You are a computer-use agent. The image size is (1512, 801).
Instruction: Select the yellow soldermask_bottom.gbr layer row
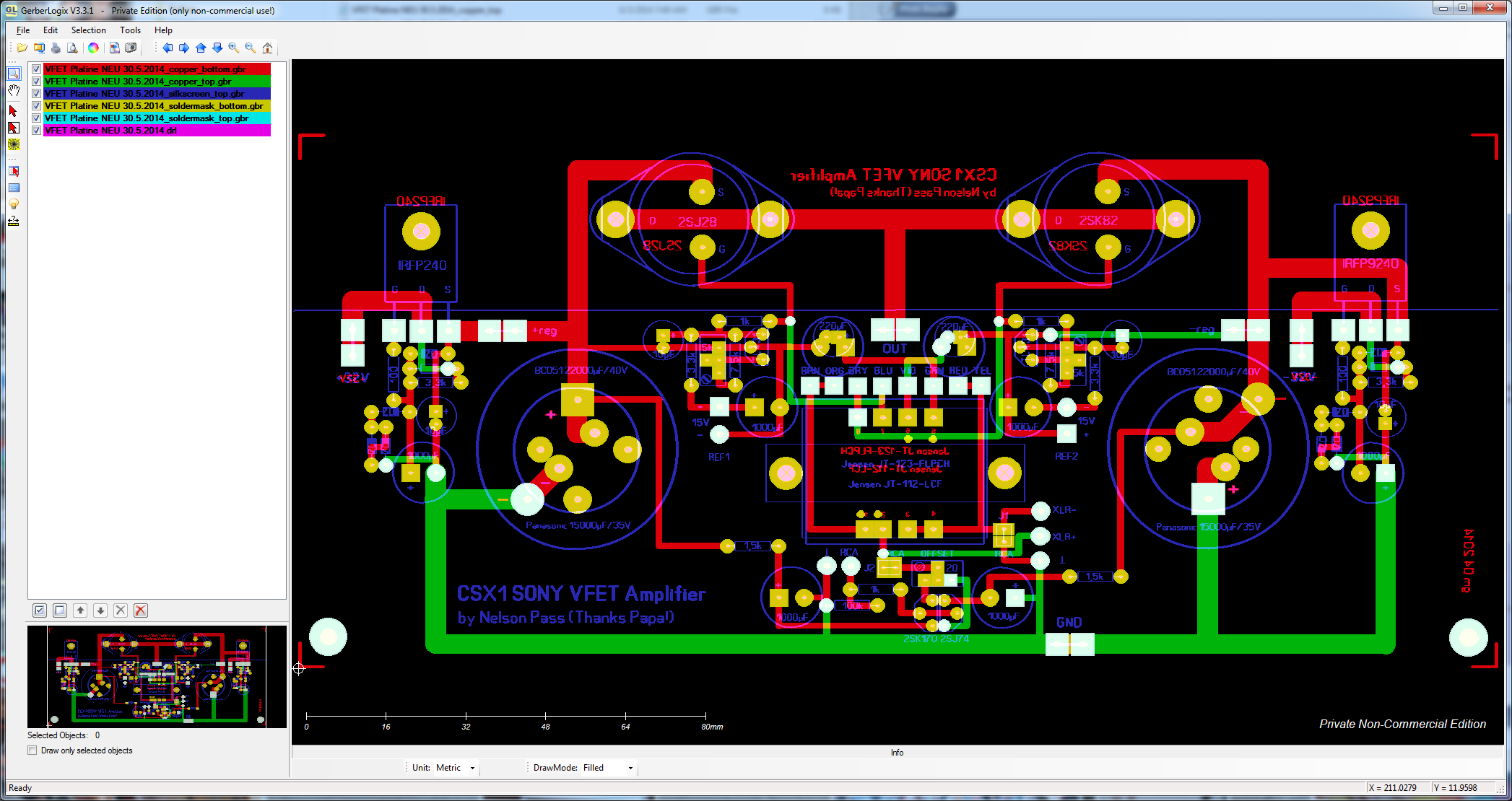[x=157, y=106]
